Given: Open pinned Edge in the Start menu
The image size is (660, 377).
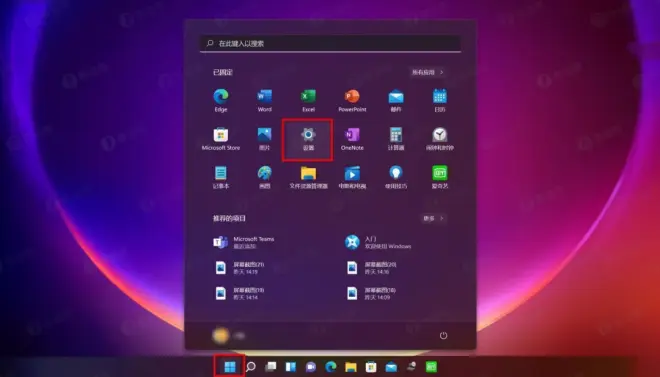Looking at the screenshot, I should click(221, 100).
